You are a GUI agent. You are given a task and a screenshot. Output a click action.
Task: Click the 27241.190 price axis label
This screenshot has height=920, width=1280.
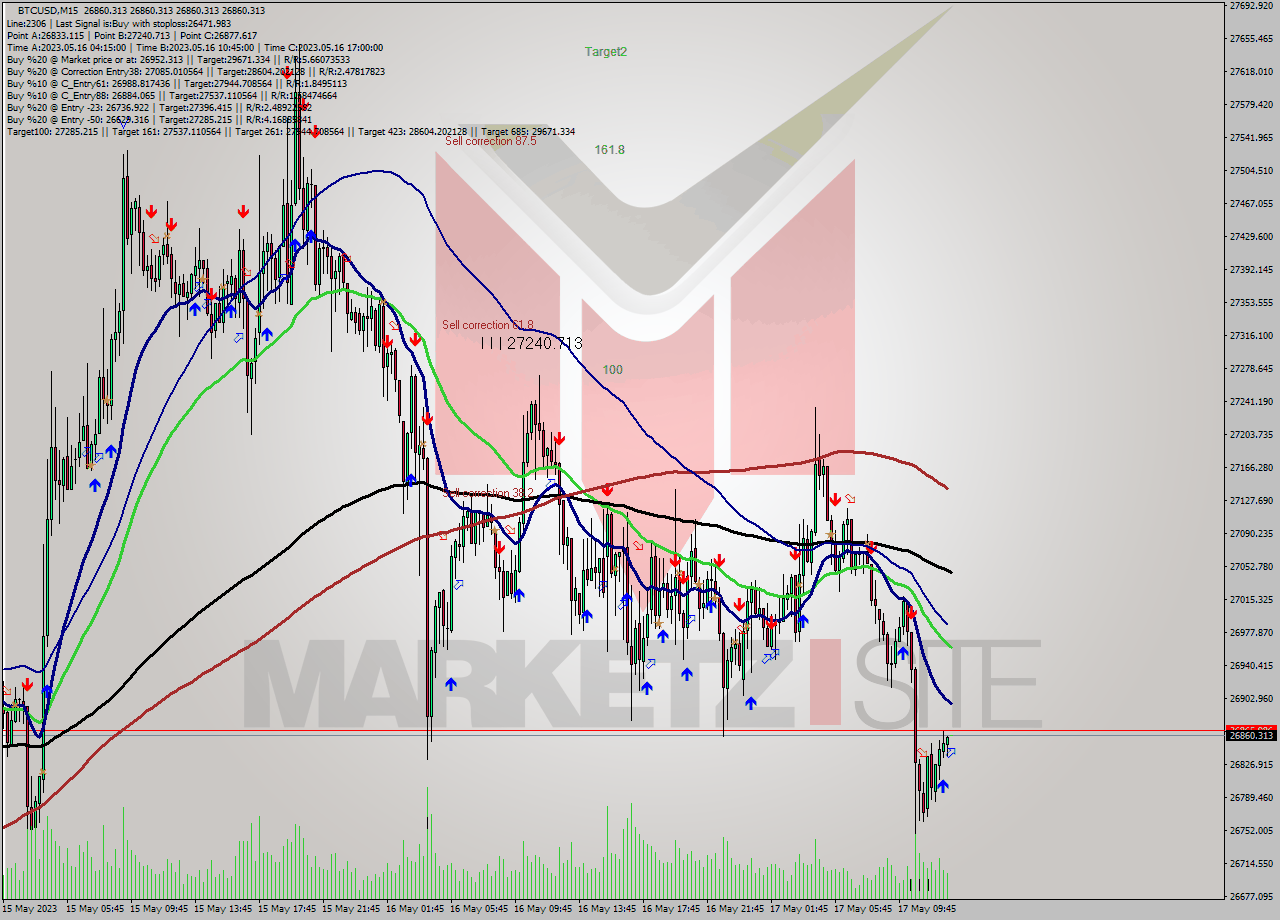tap(1251, 401)
